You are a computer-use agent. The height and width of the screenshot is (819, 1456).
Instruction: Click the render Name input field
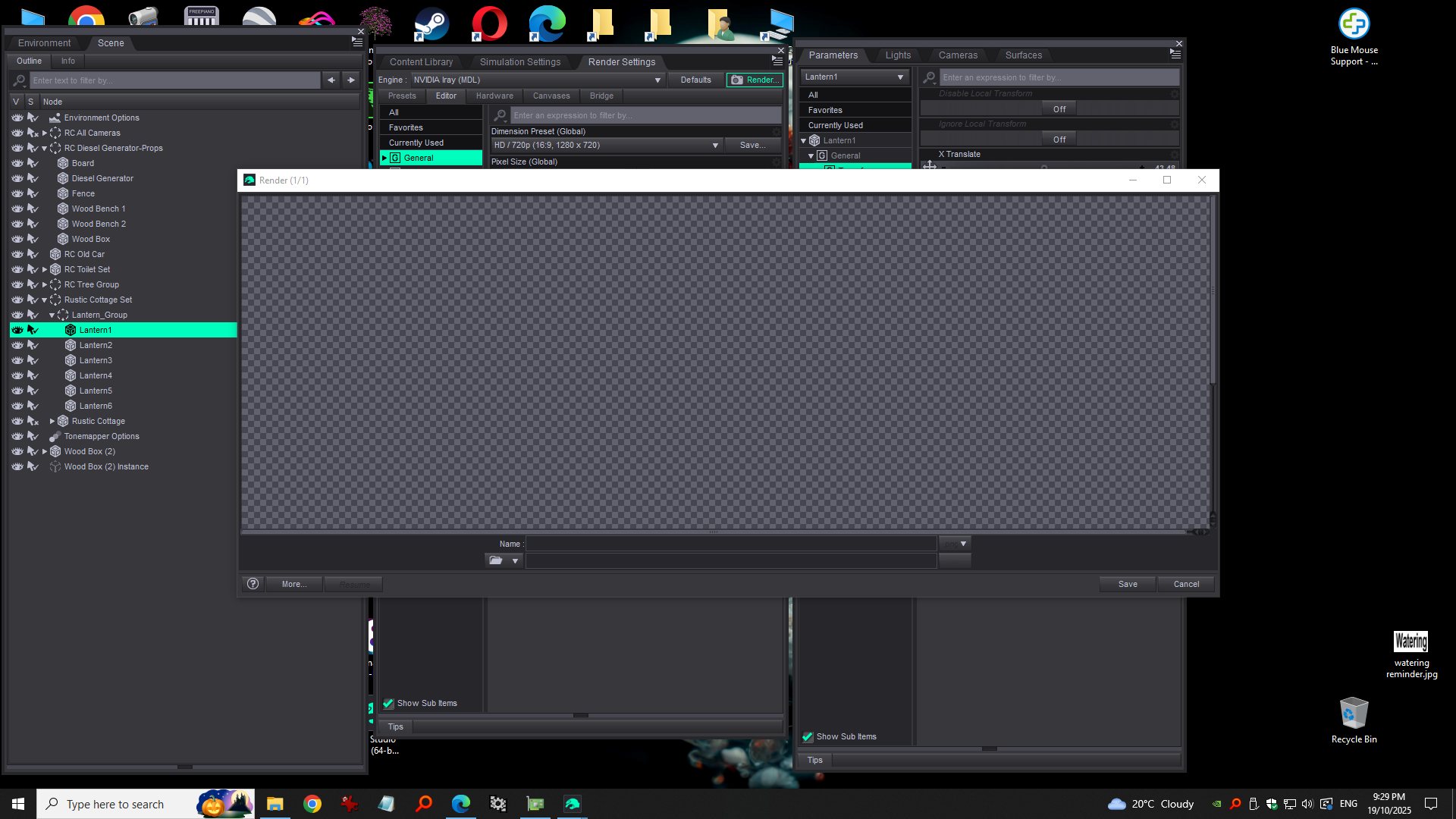coord(731,544)
